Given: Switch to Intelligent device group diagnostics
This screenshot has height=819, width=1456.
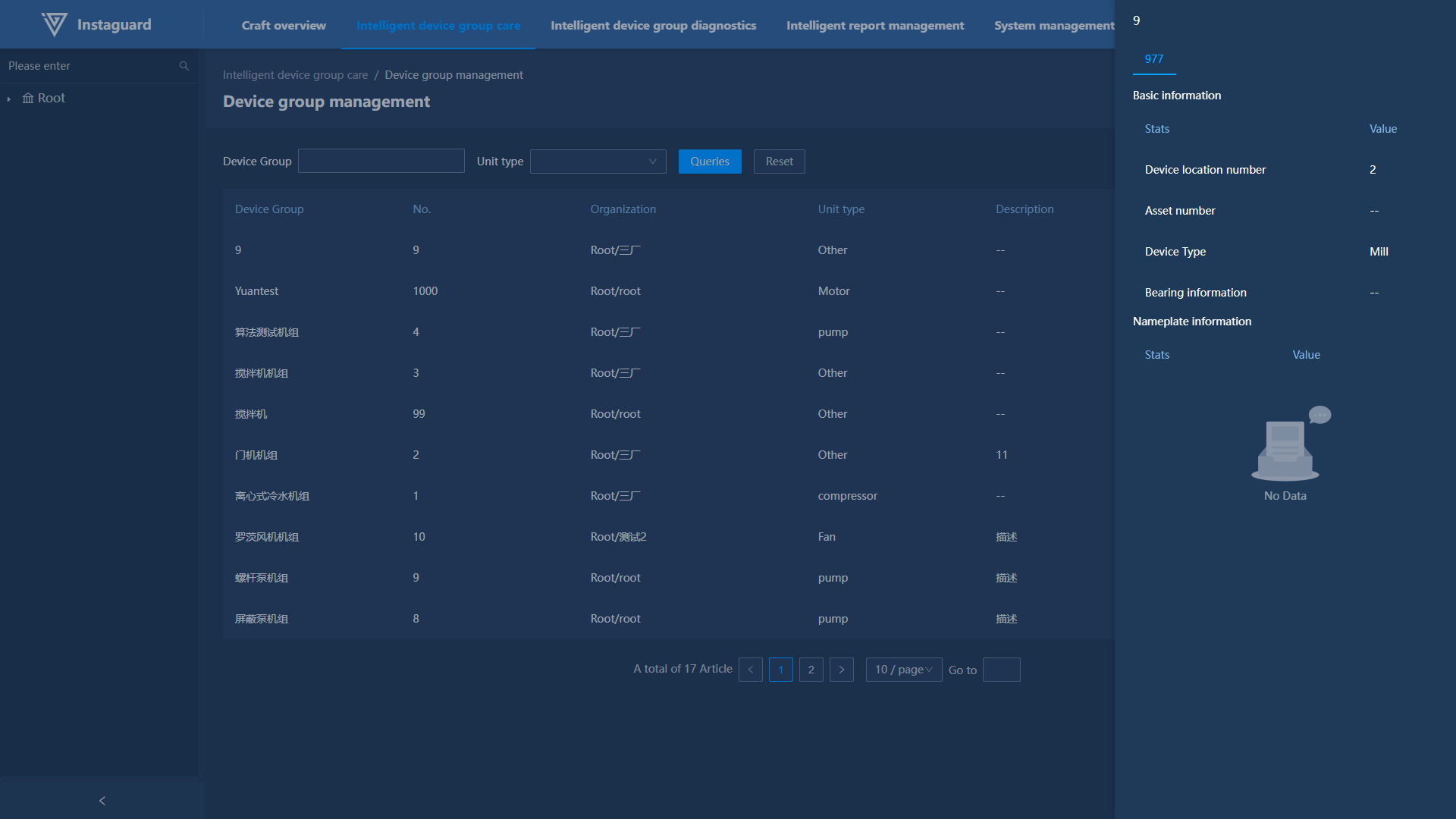Looking at the screenshot, I should (x=653, y=25).
